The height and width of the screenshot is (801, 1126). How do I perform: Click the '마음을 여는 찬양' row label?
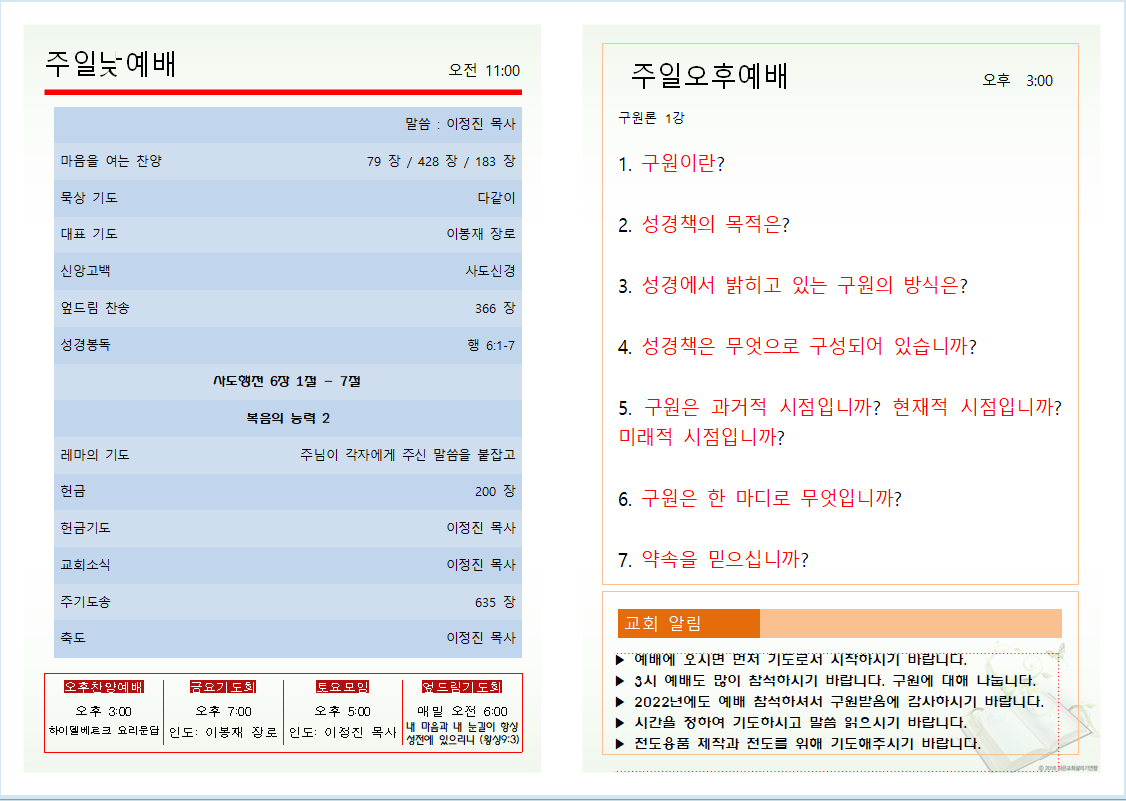coord(111,161)
